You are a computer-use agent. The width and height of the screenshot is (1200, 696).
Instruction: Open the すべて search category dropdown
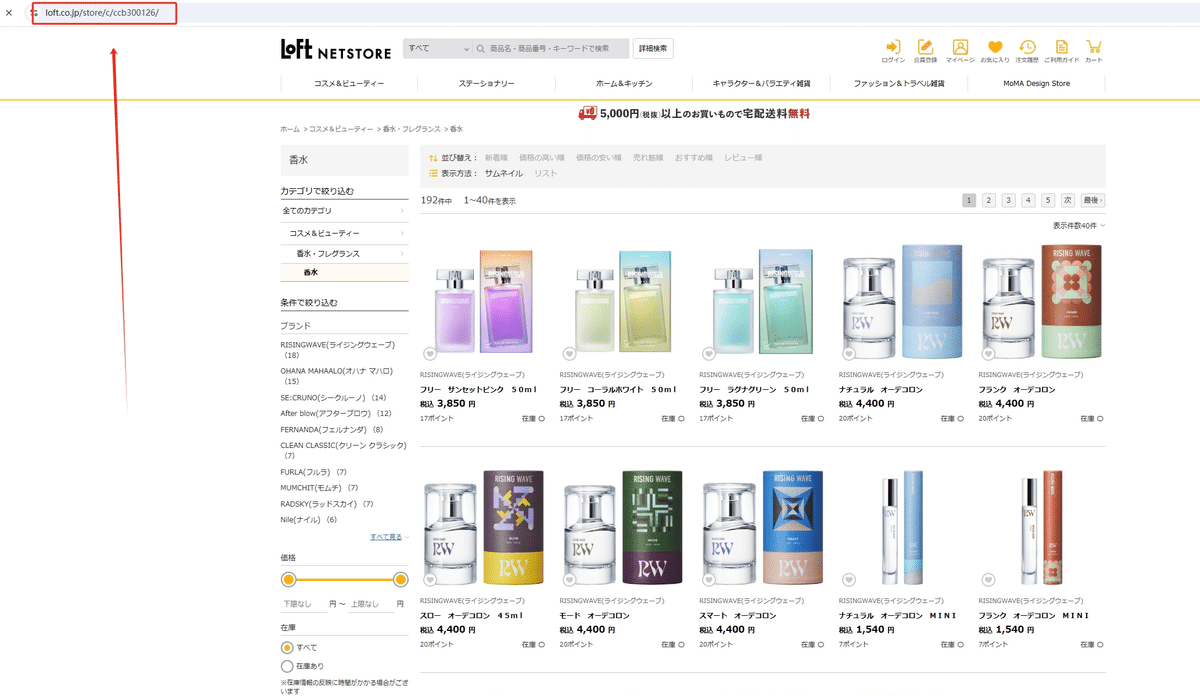coord(438,48)
